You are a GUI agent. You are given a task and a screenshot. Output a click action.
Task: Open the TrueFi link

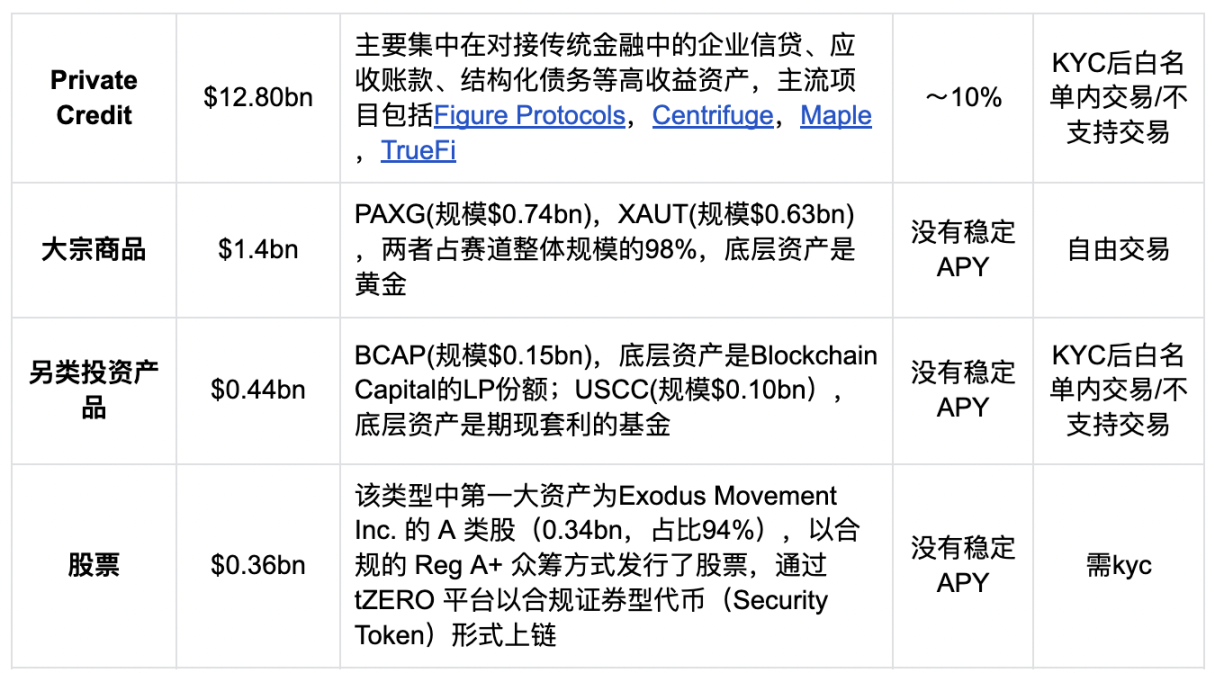tap(418, 151)
